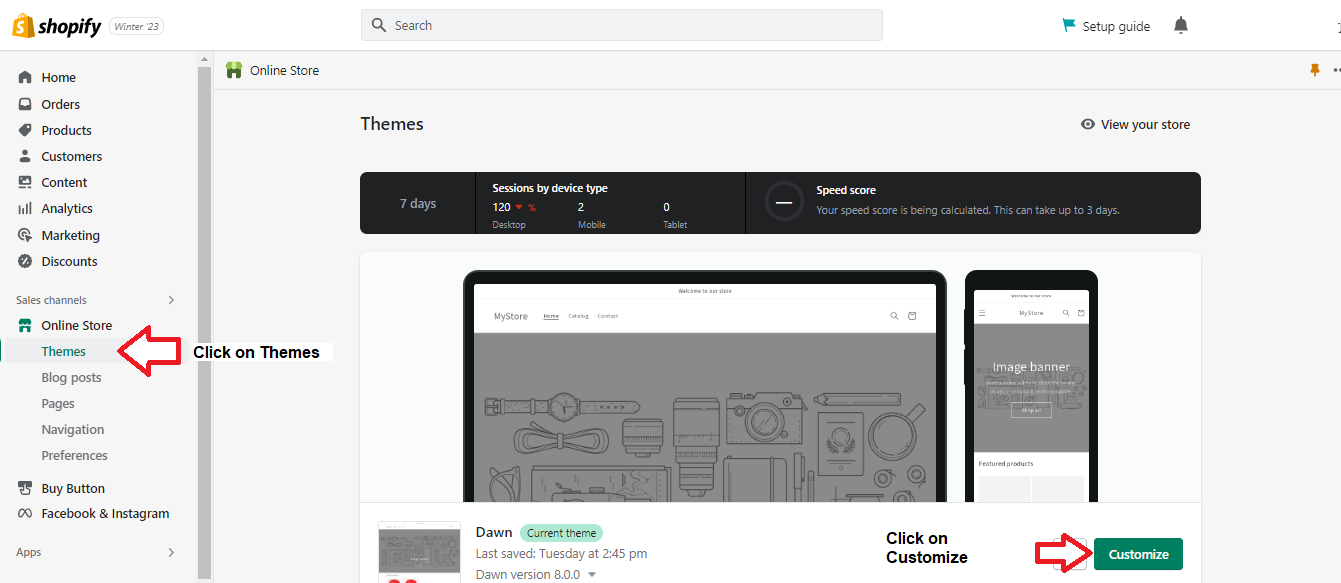The height and width of the screenshot is (583, 1341).
Task: Click the Online Store storefront icon in sidebar
Action: pos(25,325)
